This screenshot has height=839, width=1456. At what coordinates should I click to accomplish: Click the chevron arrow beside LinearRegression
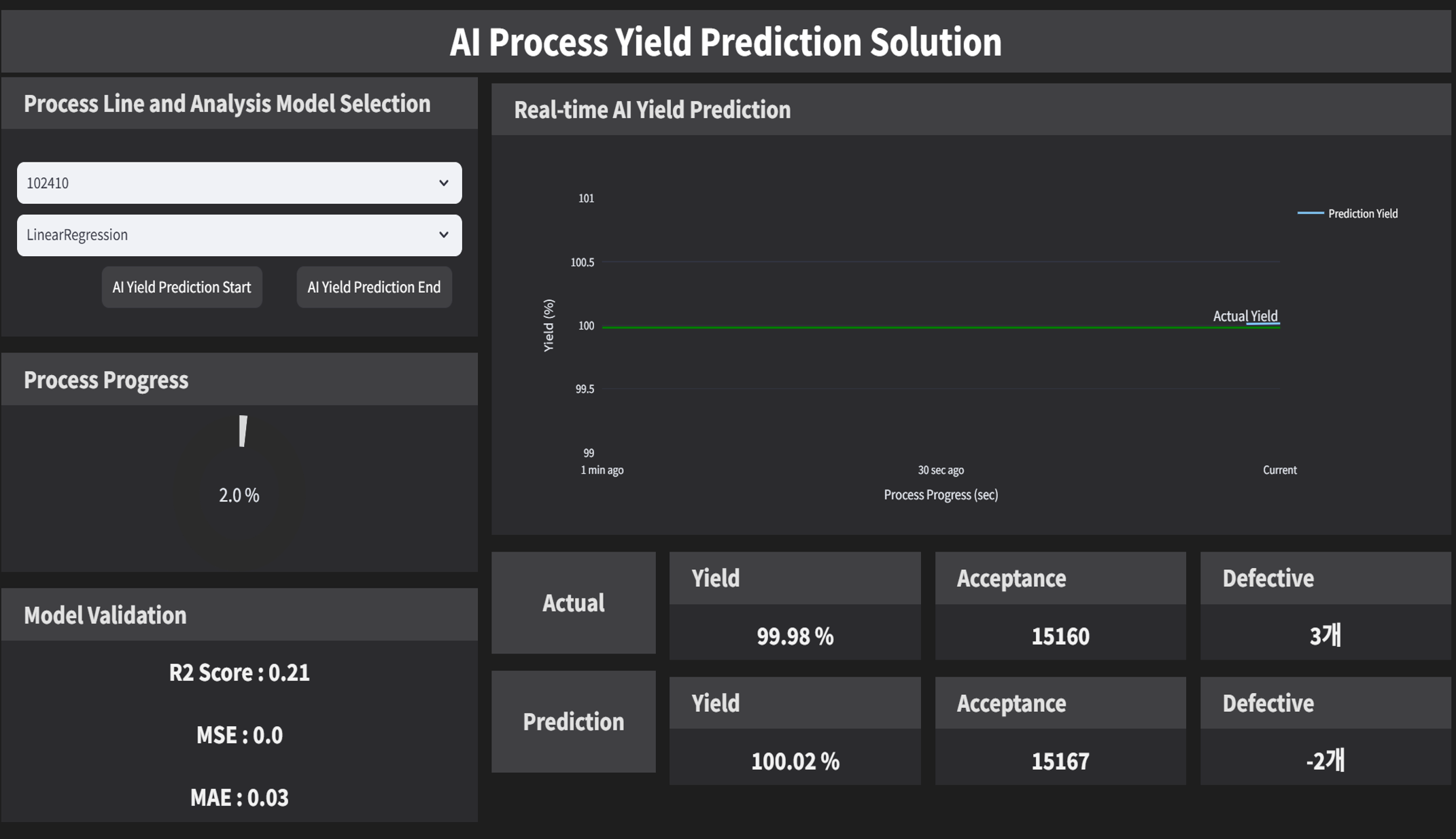[x=444, y=235]
